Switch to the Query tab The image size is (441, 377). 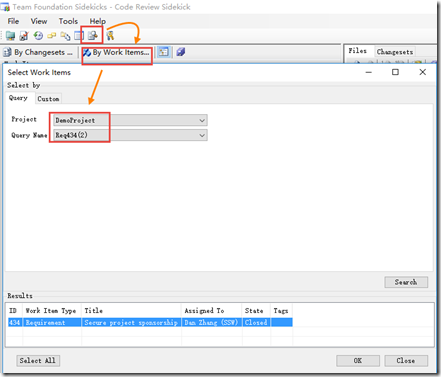point(18,98)
